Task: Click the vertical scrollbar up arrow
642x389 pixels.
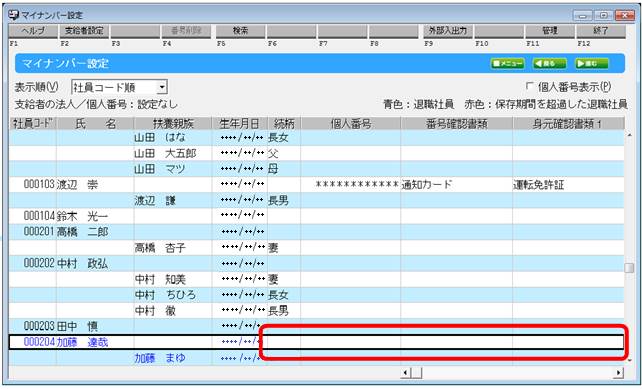Action: pyautogui.click(x=629, y=135)
